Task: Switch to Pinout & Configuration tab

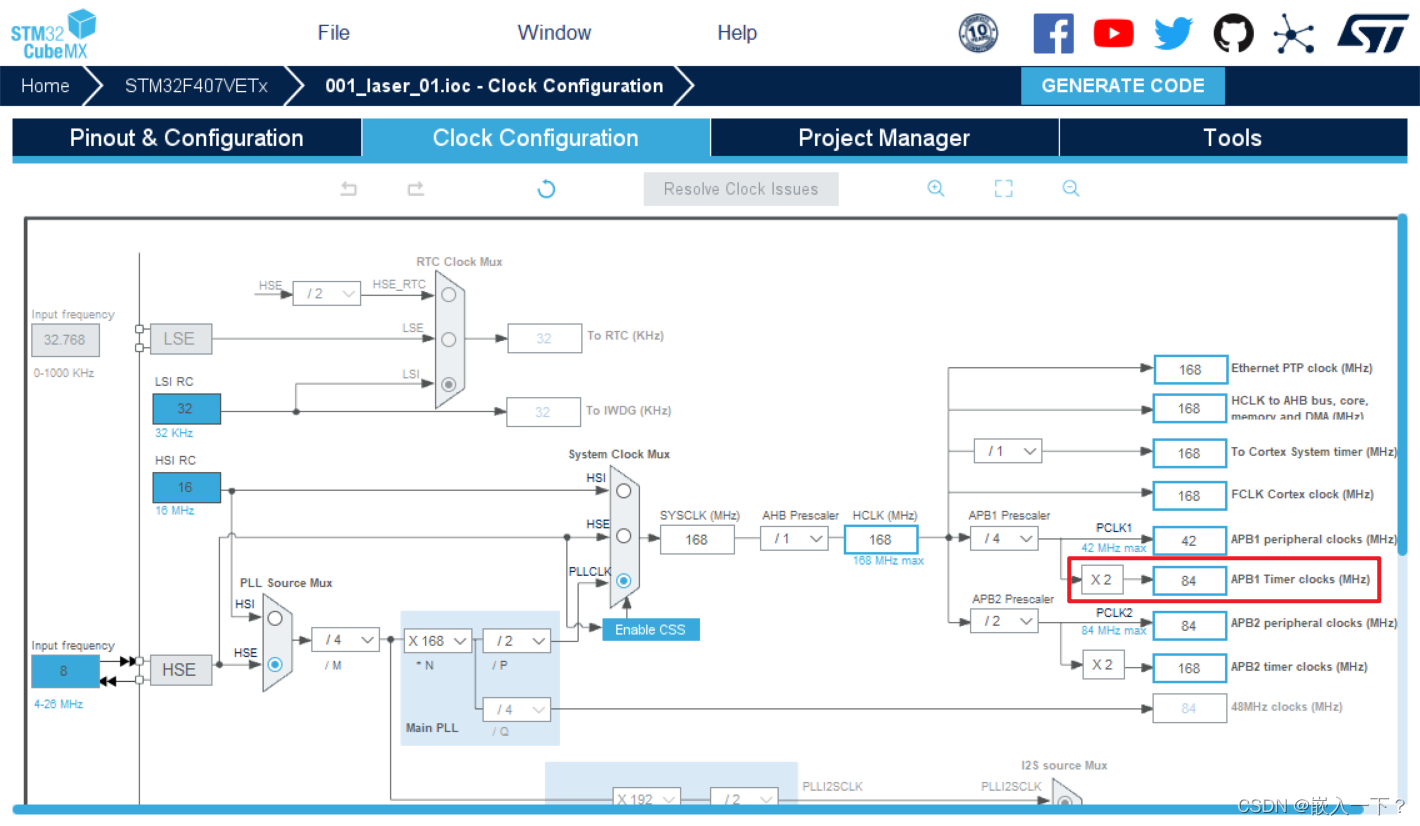Action: point(187,138)
